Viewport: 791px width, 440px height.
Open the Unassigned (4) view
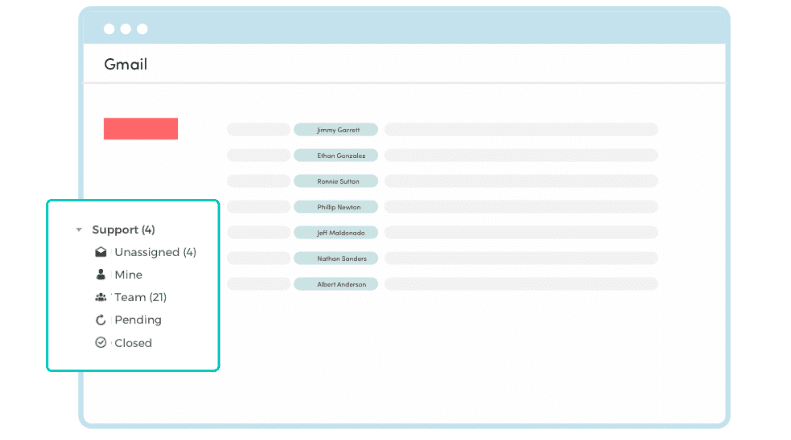coord(155,252)
